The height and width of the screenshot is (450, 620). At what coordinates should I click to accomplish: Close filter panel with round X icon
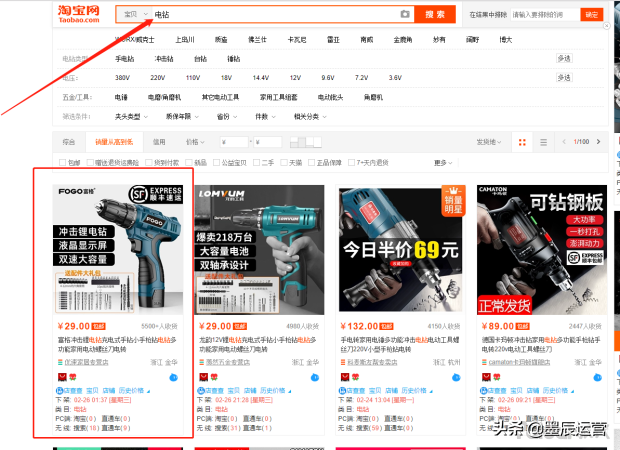tap(606, 26)
